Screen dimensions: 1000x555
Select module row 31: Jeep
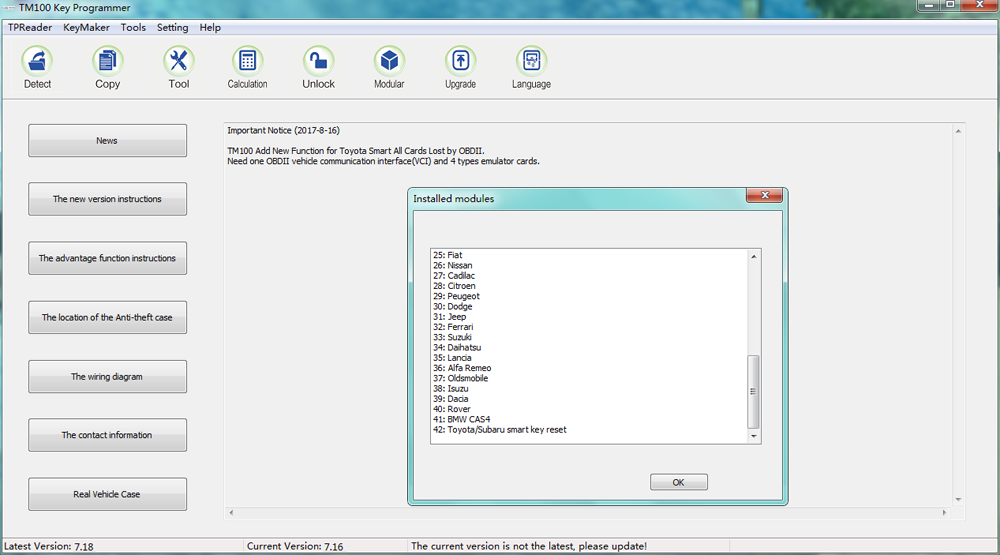pos(450,316)
